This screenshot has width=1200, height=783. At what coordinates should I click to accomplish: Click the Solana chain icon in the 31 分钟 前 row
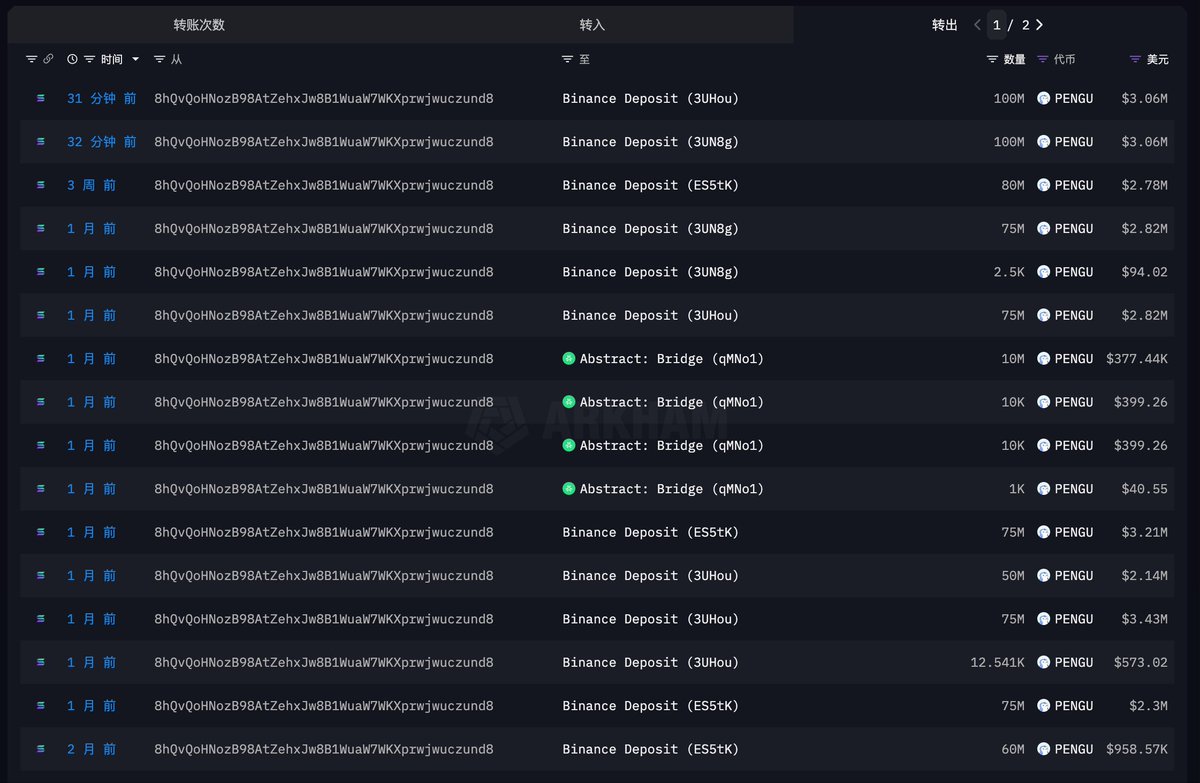coord(41,98)
